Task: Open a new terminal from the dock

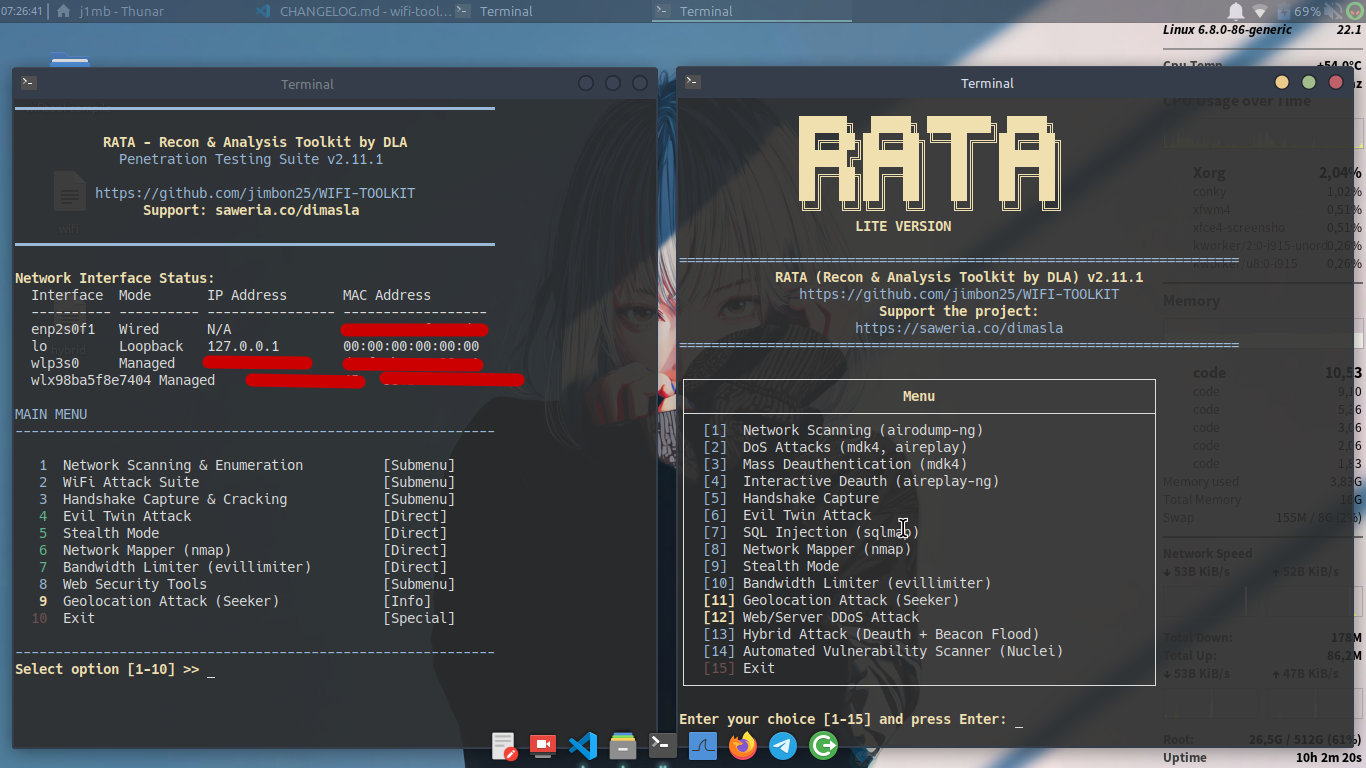Action: click(662, 745)
